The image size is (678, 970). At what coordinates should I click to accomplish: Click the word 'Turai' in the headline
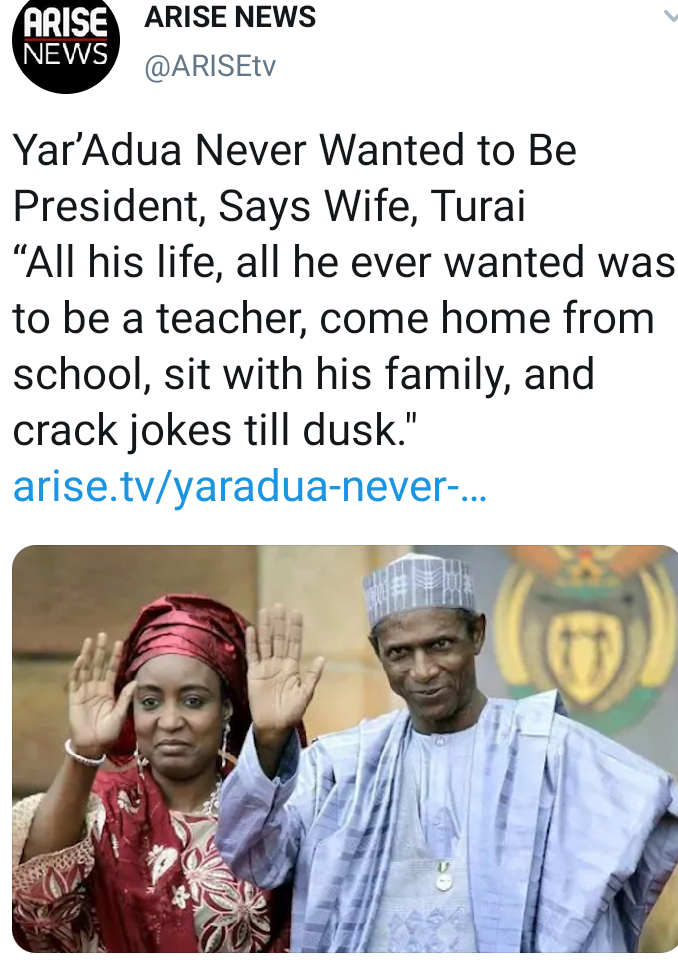478,209
